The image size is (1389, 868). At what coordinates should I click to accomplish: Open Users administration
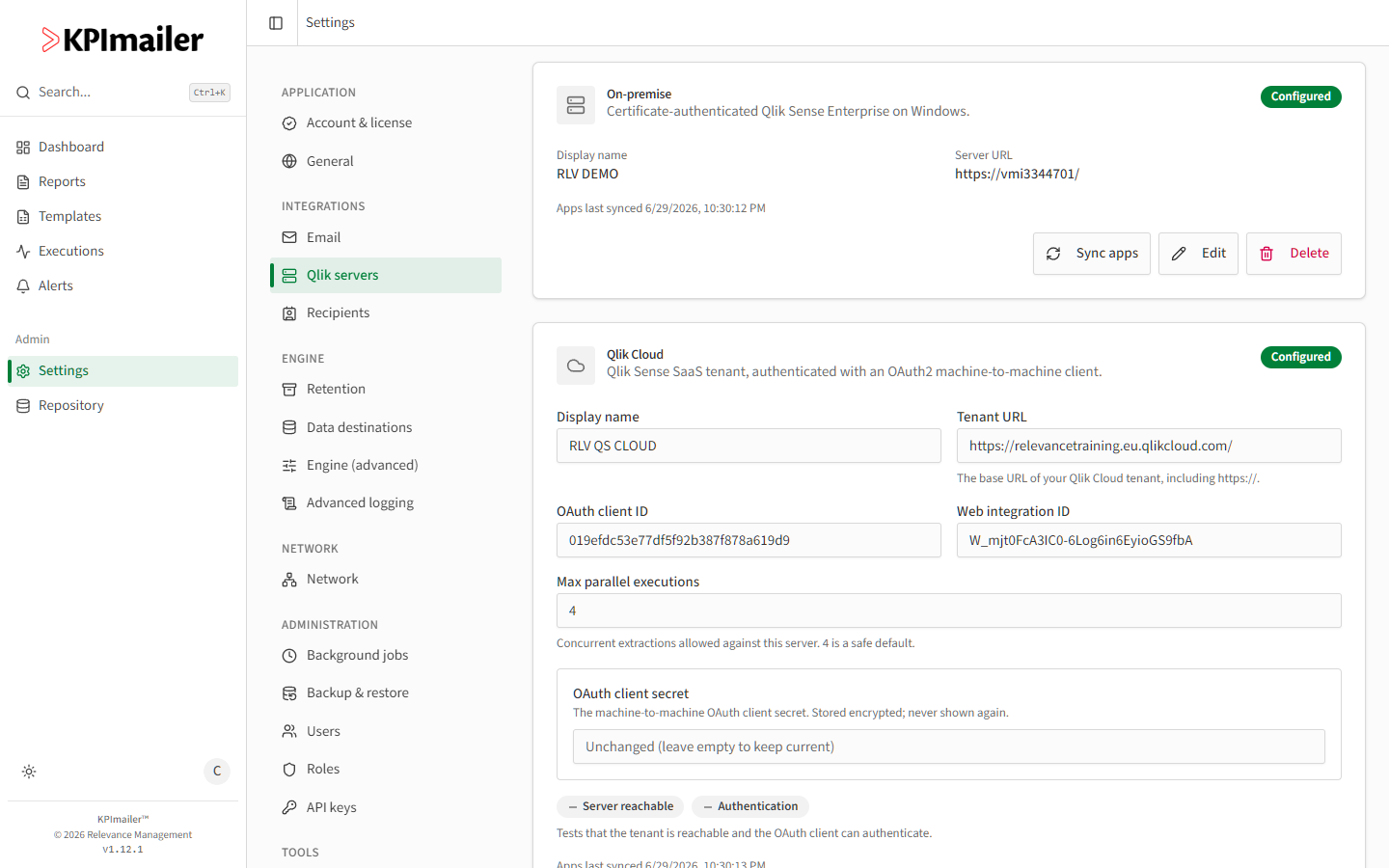[x=386, y=731]
